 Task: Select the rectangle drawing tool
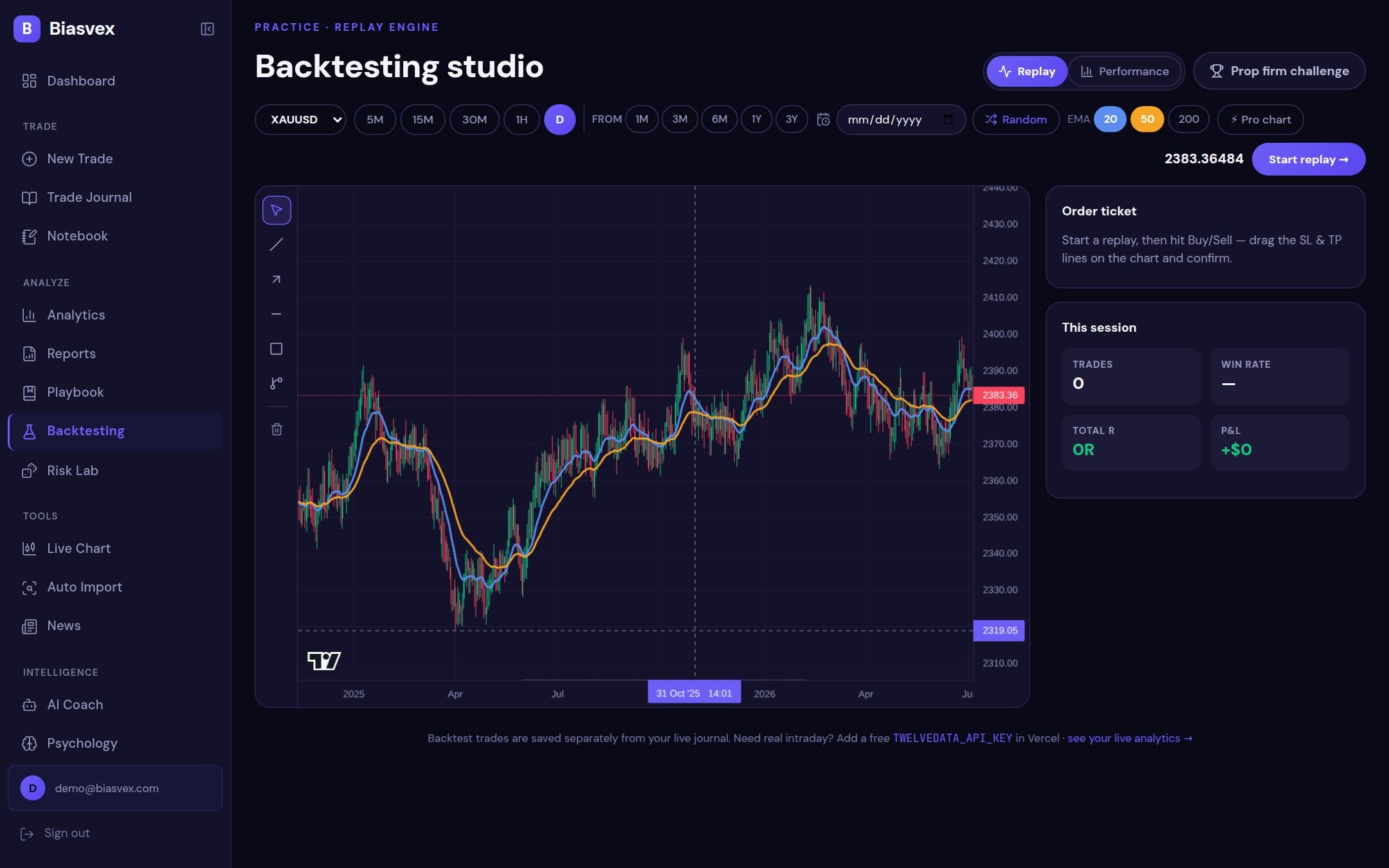277,349
